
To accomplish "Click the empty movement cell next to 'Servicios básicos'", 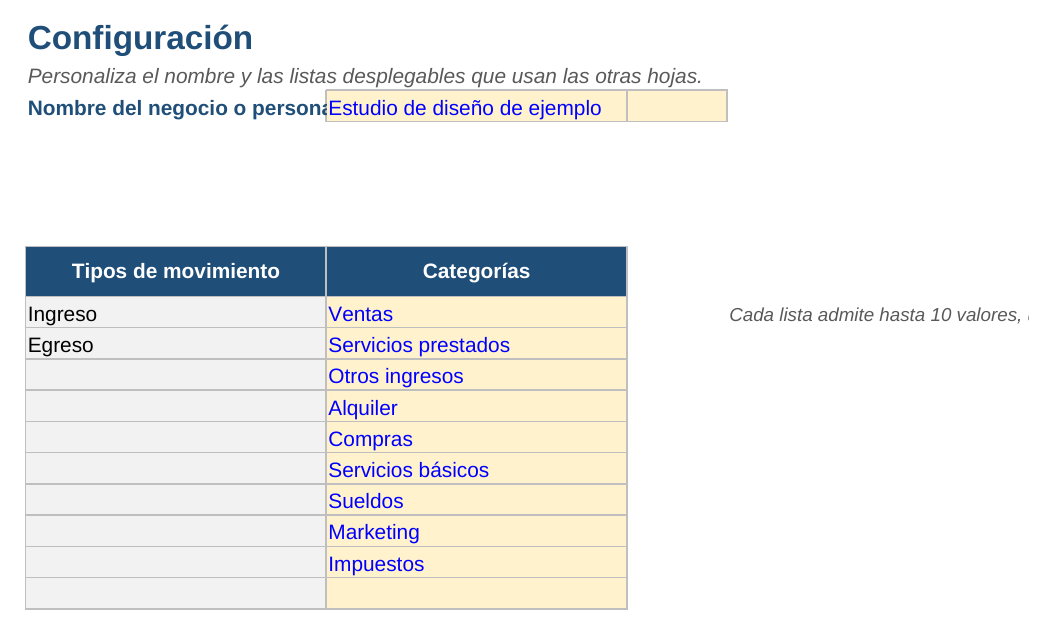I will coord(176,468).
